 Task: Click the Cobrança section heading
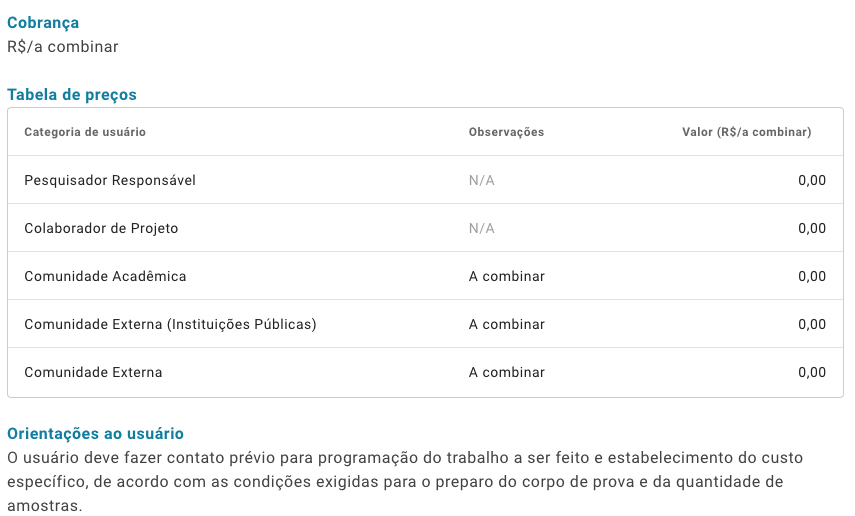pos(43,23)
